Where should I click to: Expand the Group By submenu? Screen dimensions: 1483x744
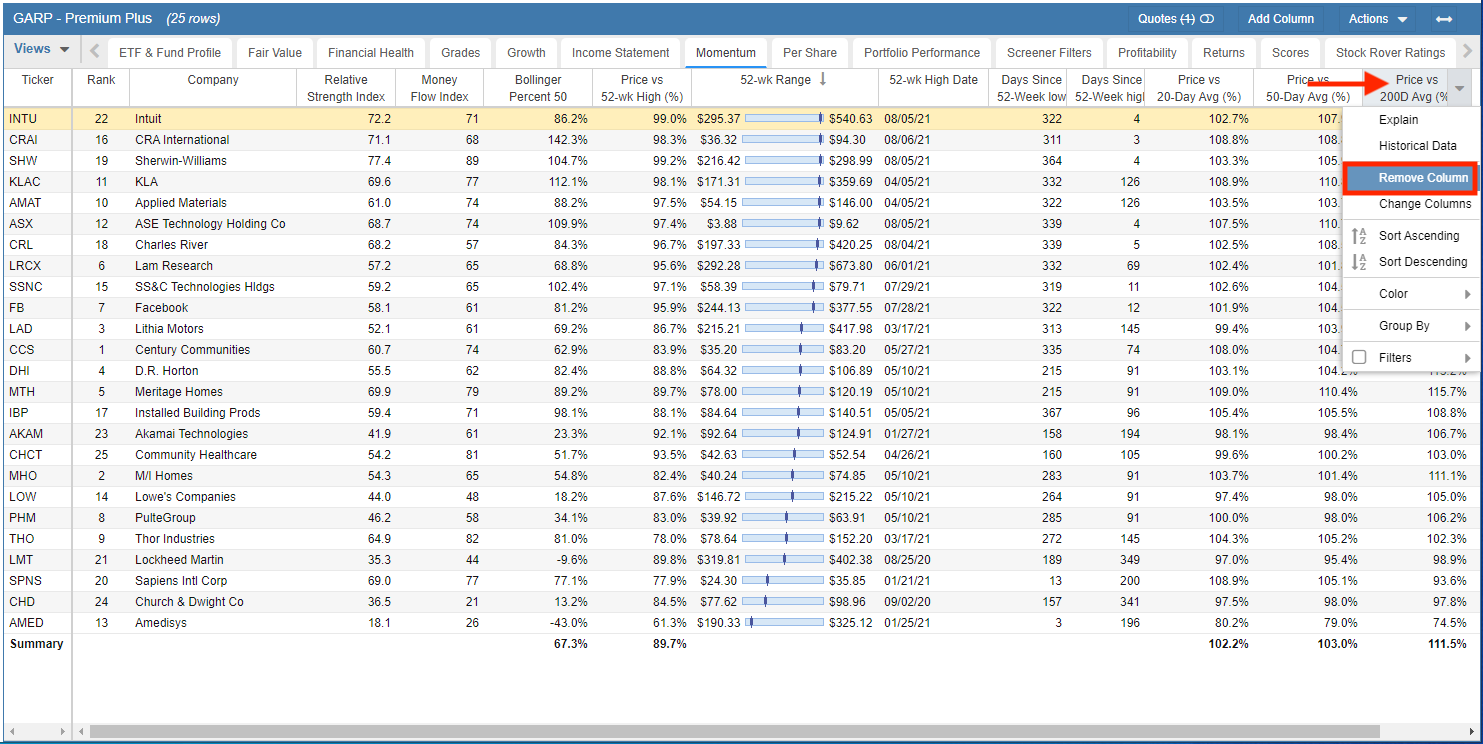coord(1409,326)
